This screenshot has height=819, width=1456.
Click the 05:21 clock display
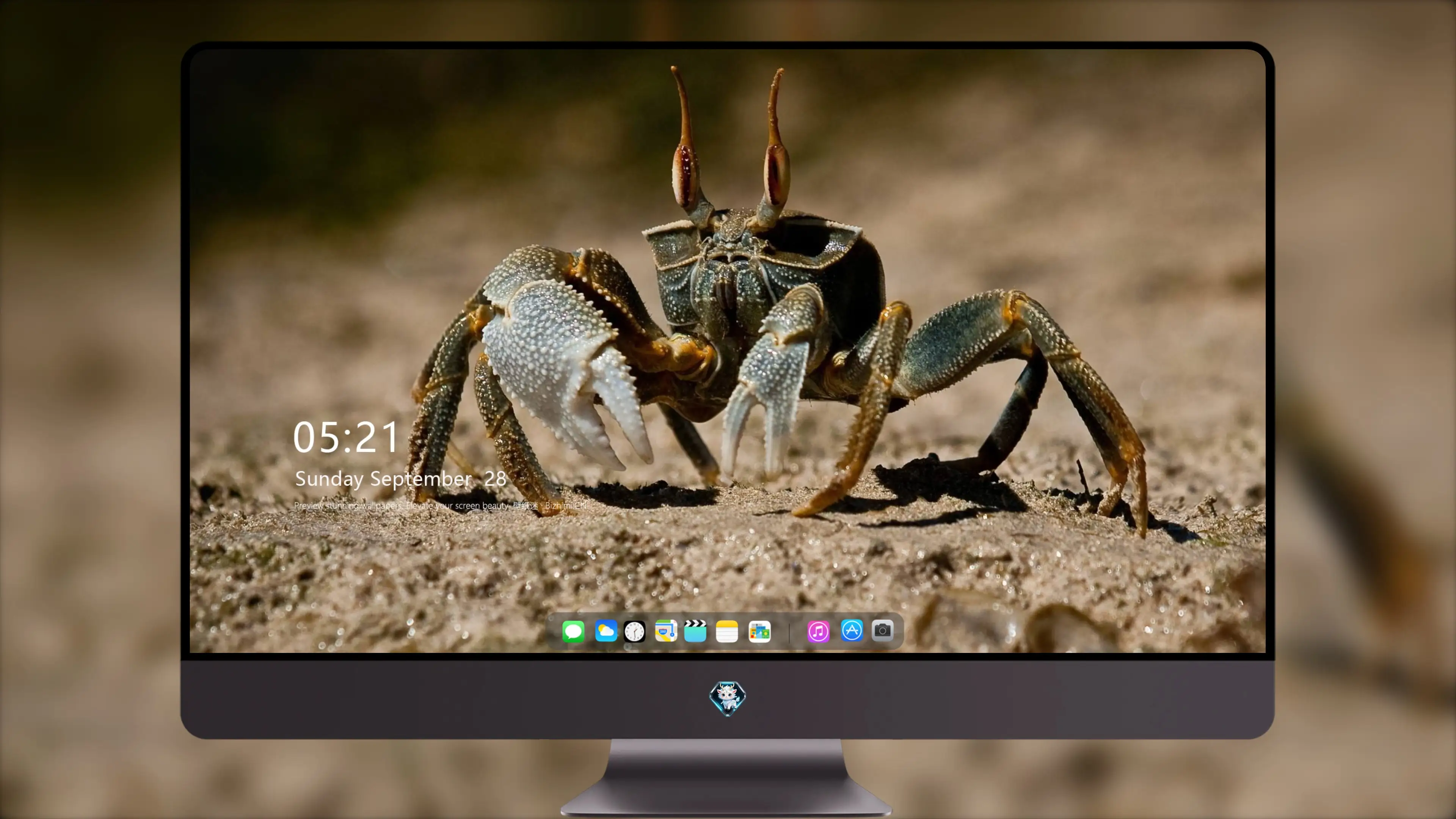(346, 438)
